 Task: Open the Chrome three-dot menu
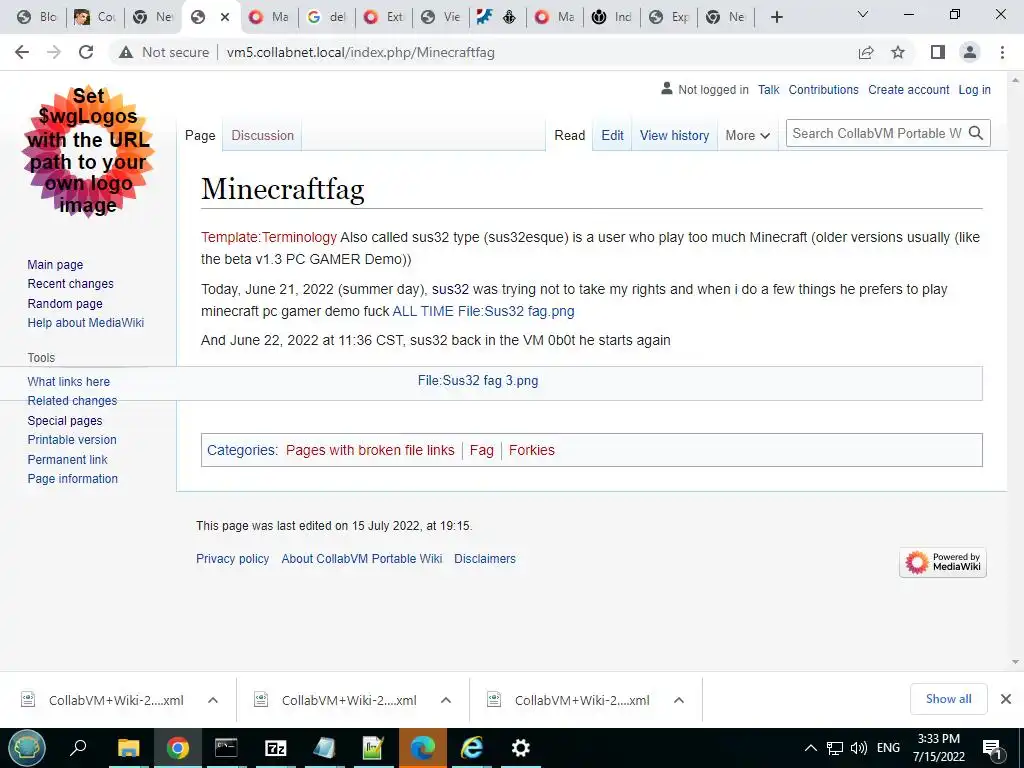coord(1002,52)
